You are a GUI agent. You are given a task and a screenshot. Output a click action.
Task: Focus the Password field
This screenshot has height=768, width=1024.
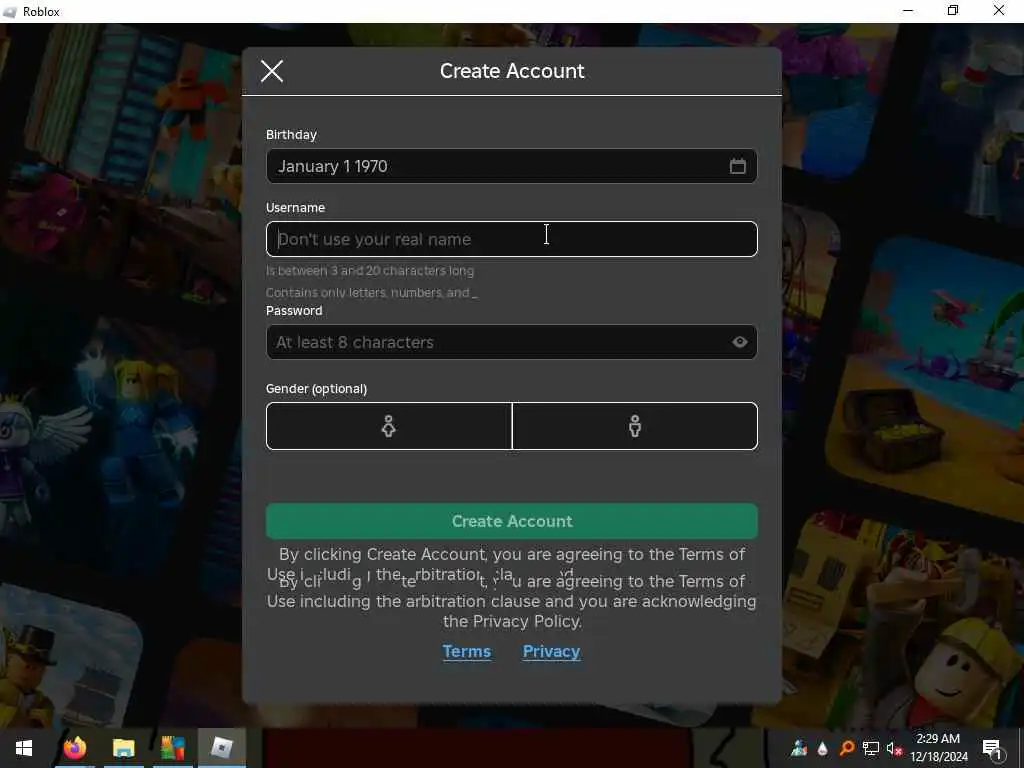pos(511,342)
